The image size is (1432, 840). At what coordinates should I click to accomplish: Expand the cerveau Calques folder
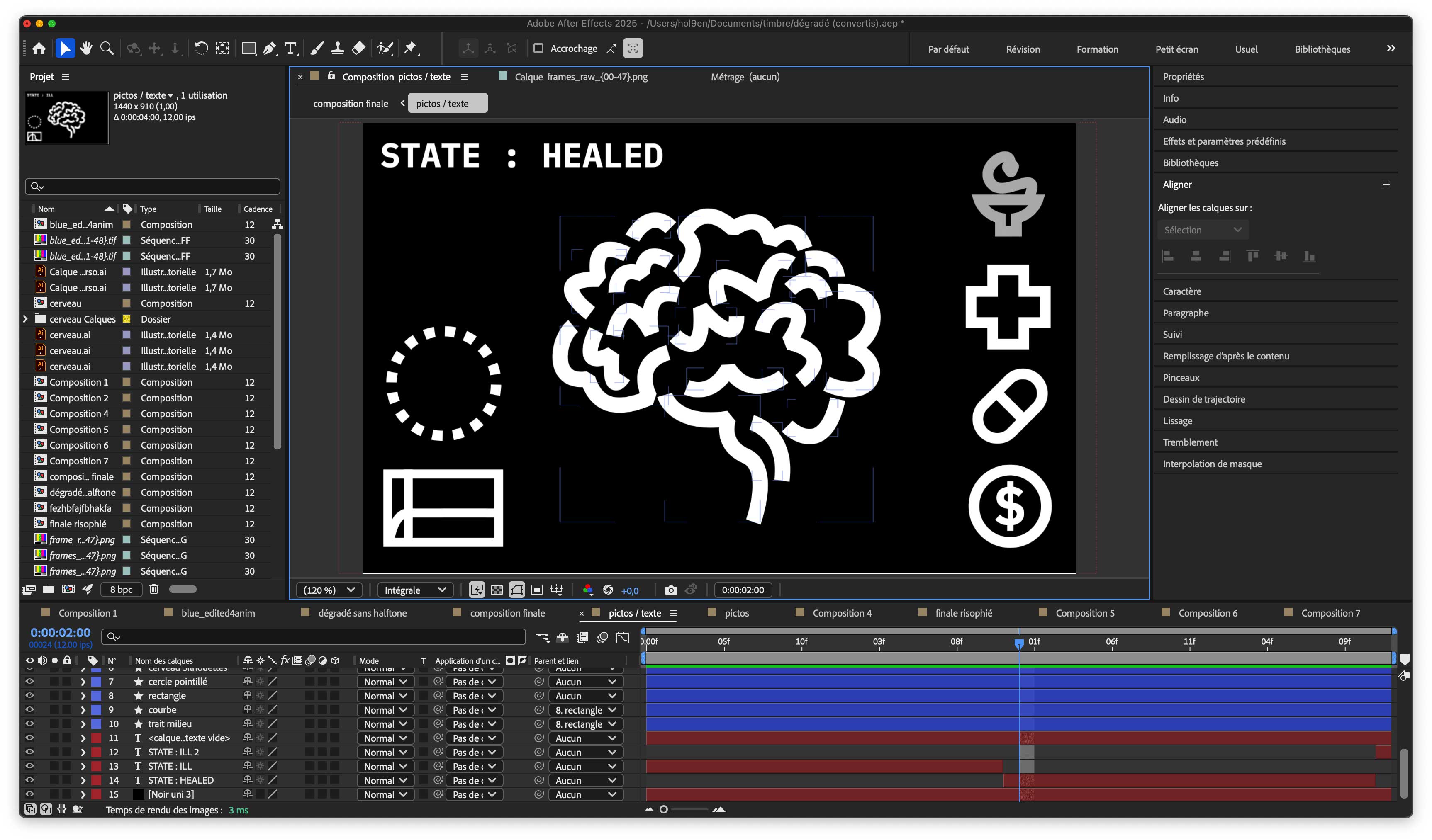point(26,319)
